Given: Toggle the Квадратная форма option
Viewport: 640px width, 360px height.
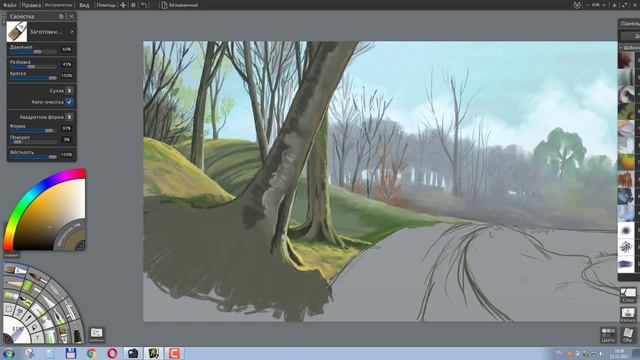Looking at the screenshot, I should tap(69, 117).
